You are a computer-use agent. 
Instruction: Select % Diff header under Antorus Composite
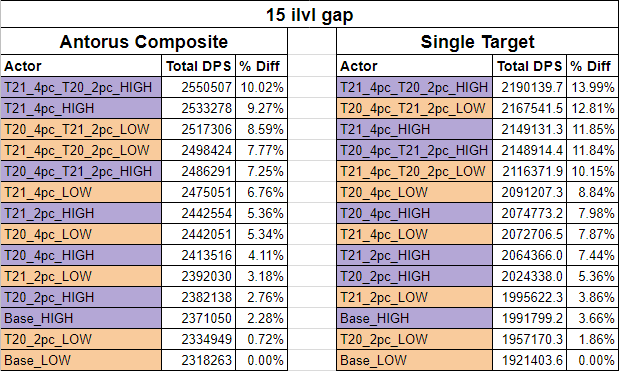261,66
